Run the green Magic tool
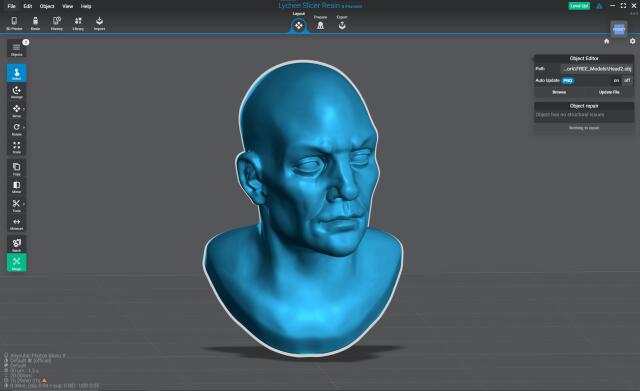This screenshot has width=640, height=391. coord(17,263)
